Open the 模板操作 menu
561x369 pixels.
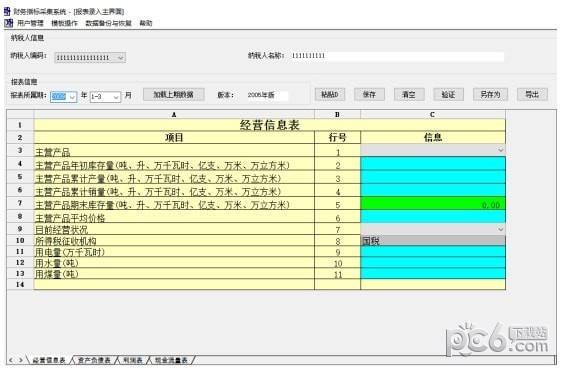coord(64,23)
